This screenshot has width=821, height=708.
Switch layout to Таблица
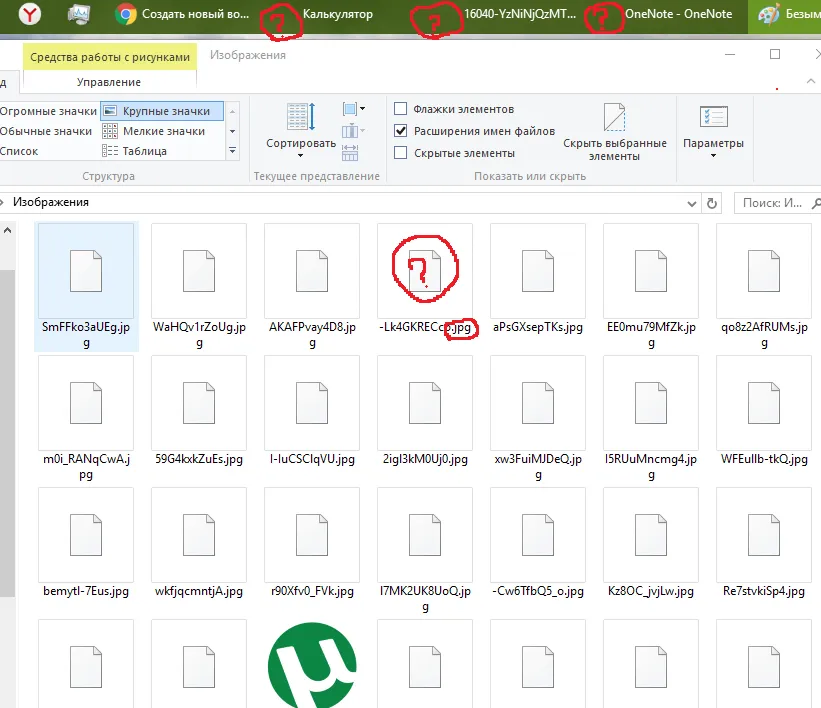(x=135, y=151)
